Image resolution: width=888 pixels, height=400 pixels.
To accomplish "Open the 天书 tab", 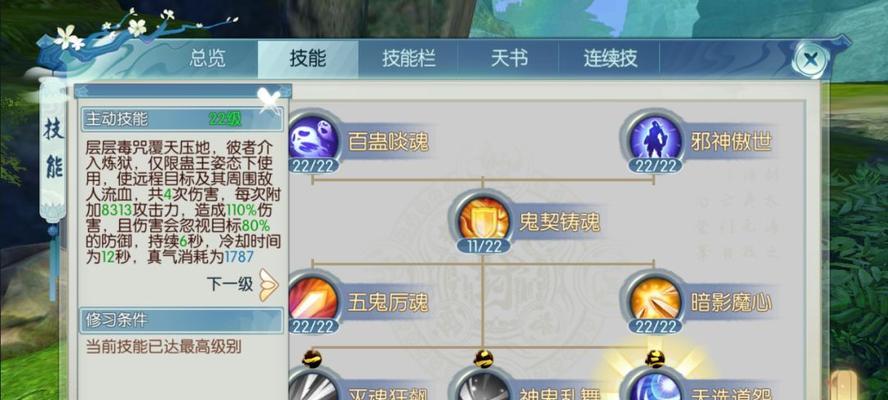I will tap(509, 58).
